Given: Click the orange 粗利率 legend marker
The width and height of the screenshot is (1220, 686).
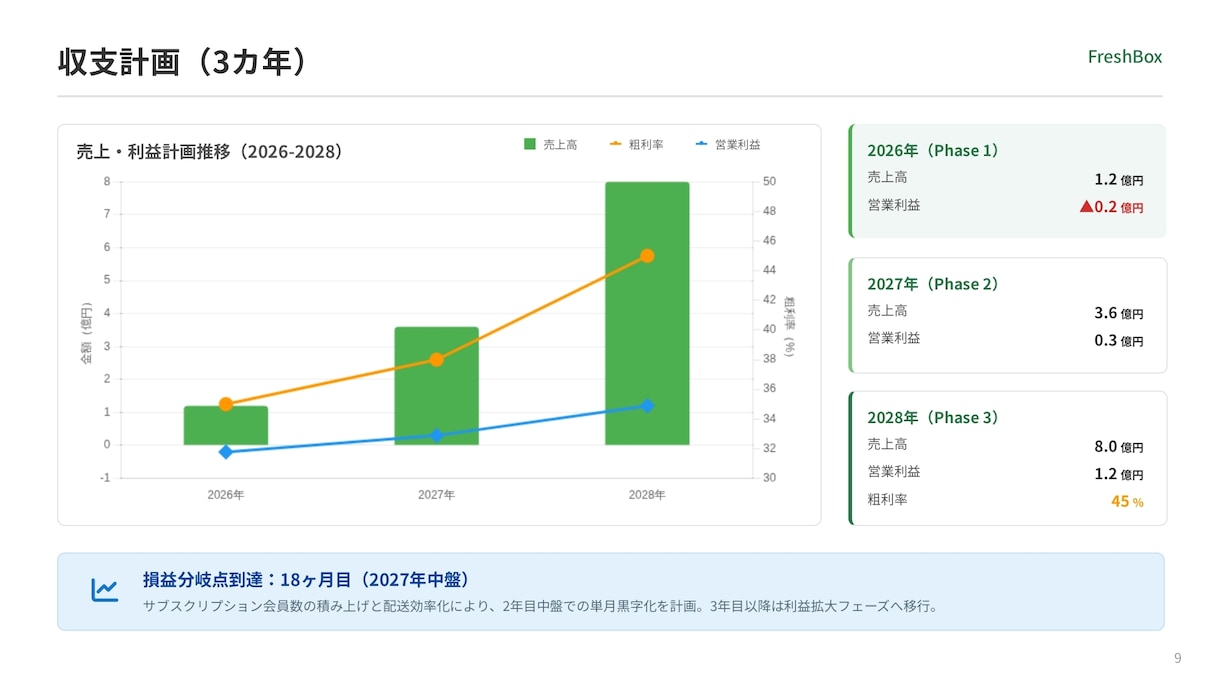Looking at the screenshot, I should (616, 144).
